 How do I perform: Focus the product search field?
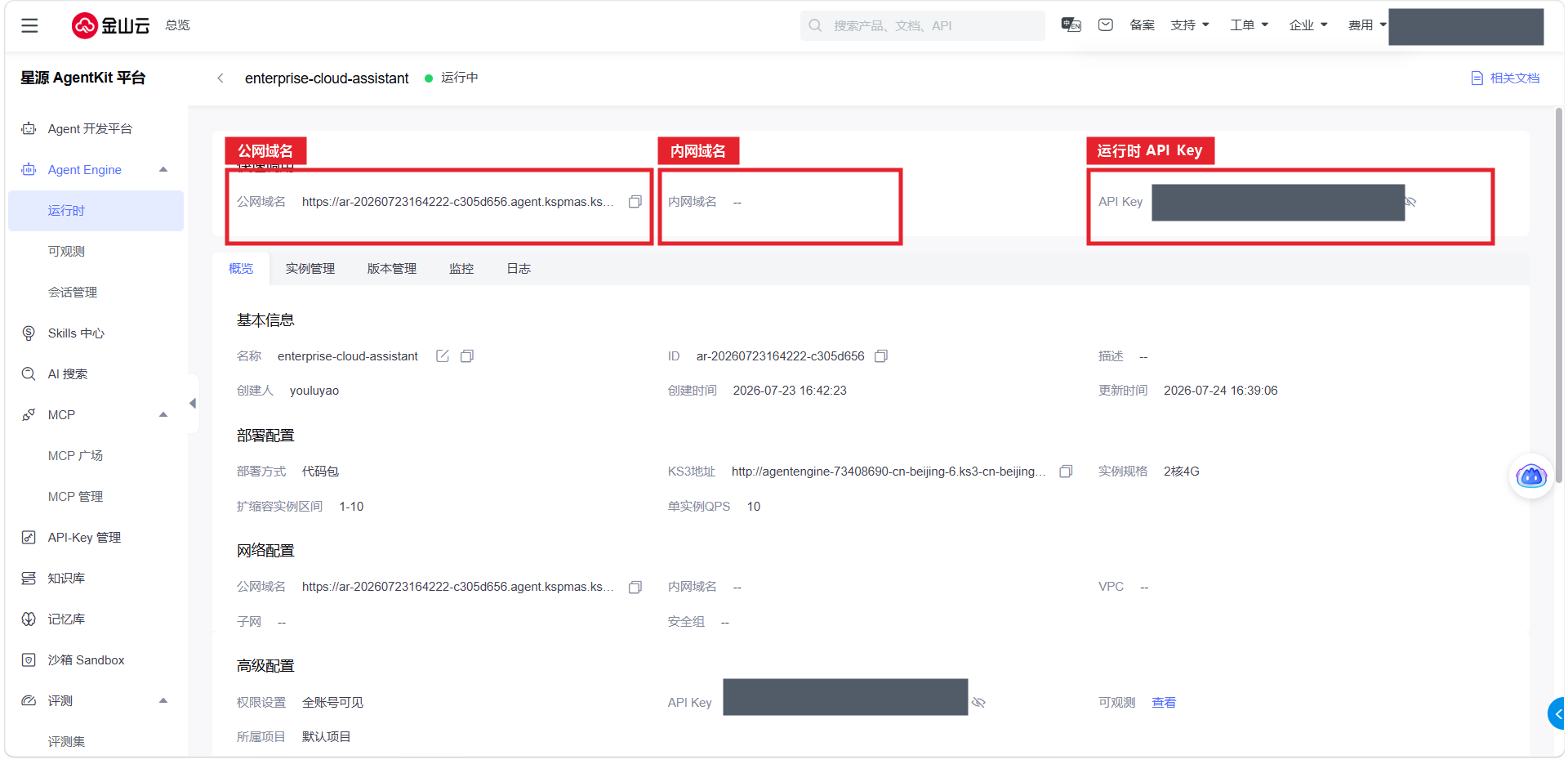tap(923, 25)
